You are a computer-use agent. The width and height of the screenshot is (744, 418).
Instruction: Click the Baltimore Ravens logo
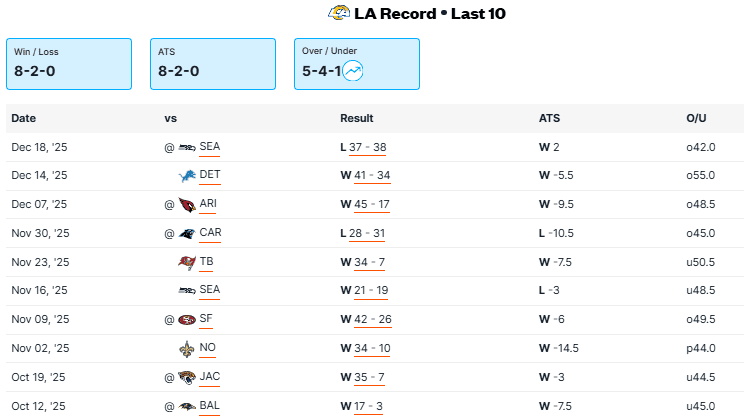tap(187, 406)
